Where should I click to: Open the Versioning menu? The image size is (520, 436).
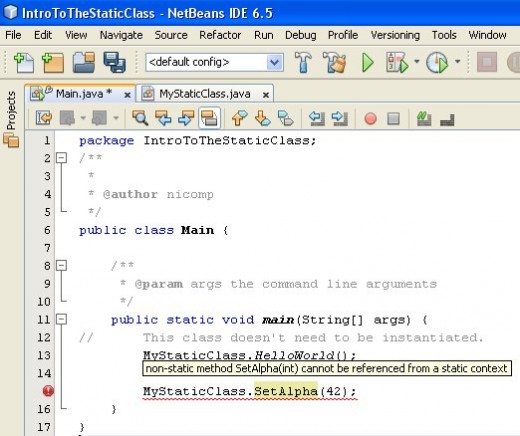pos(395,35)
